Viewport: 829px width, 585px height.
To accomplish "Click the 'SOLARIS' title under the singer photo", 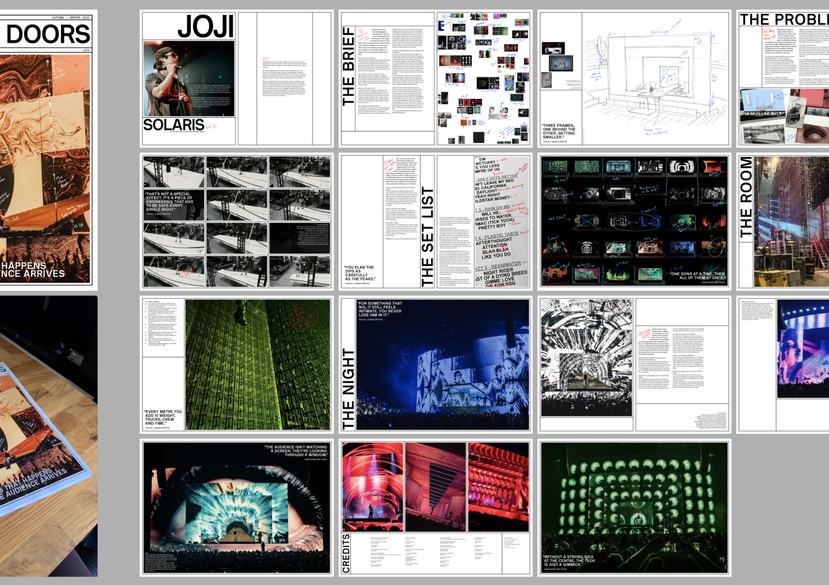I will (x=173, y=125).
